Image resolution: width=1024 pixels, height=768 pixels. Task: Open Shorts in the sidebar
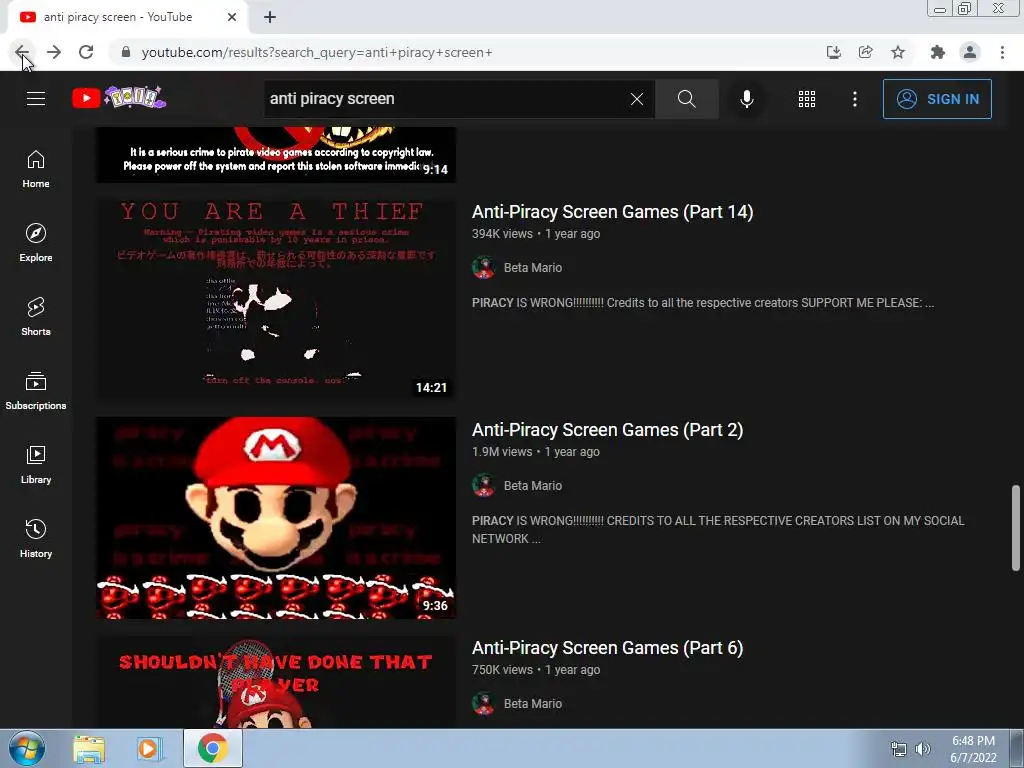(x=36, y=317)
